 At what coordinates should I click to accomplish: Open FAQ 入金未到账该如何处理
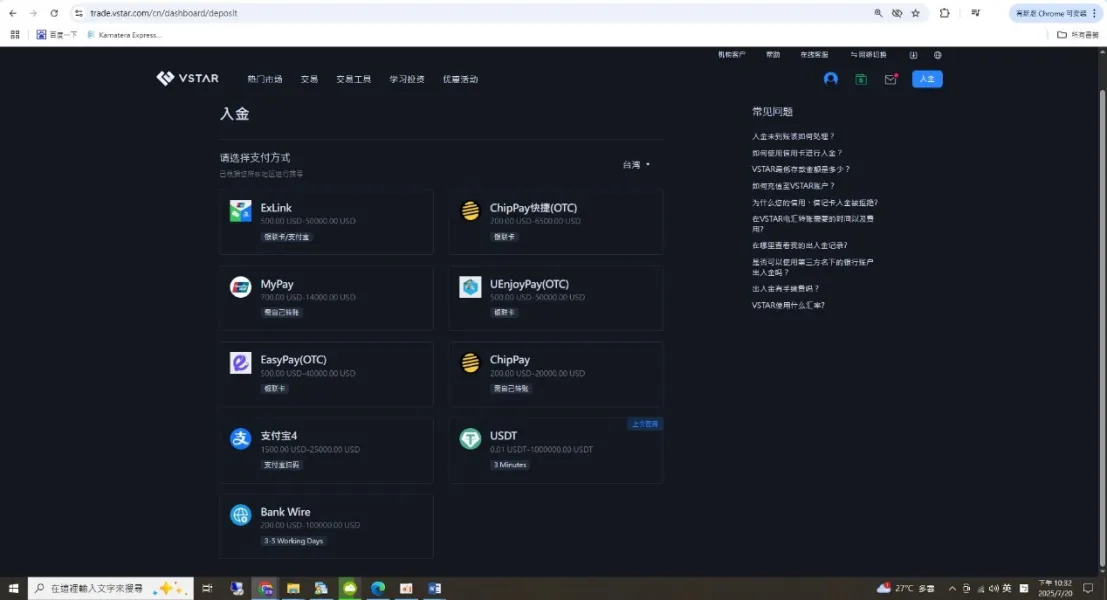[793, 136]
